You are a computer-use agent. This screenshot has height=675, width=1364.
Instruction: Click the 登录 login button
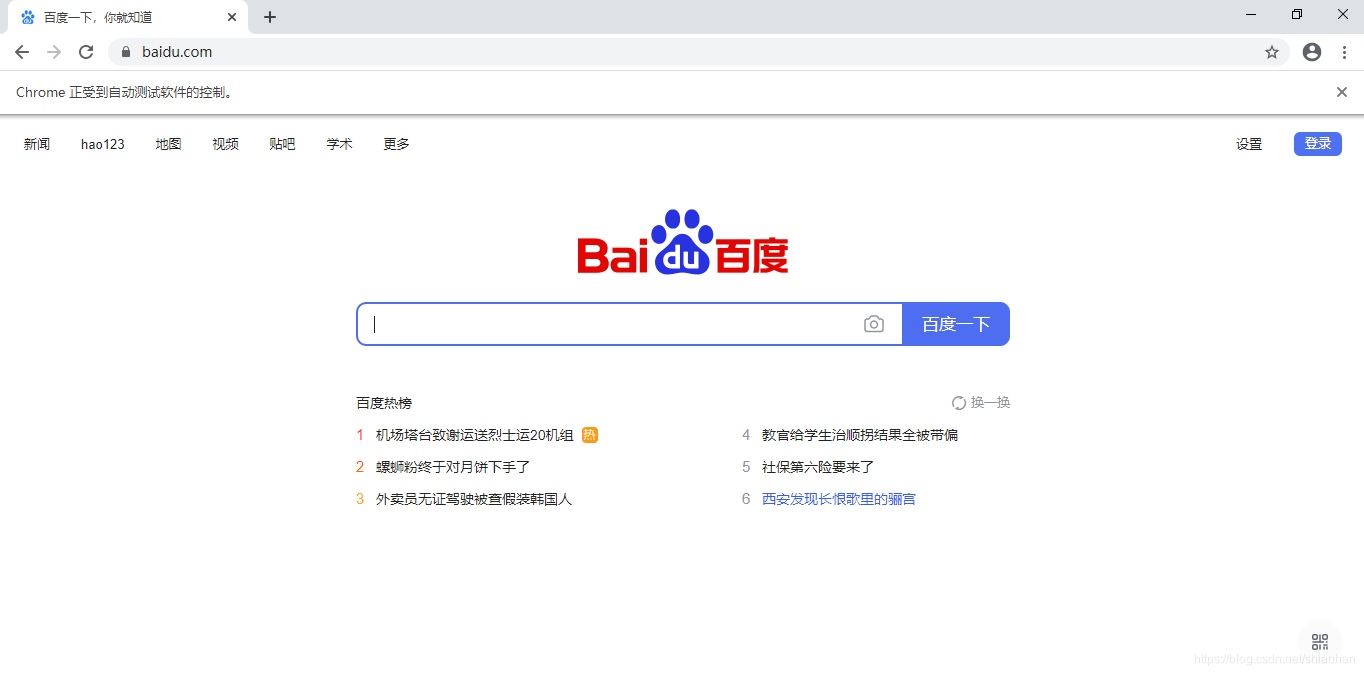(x=1318, y=144)
